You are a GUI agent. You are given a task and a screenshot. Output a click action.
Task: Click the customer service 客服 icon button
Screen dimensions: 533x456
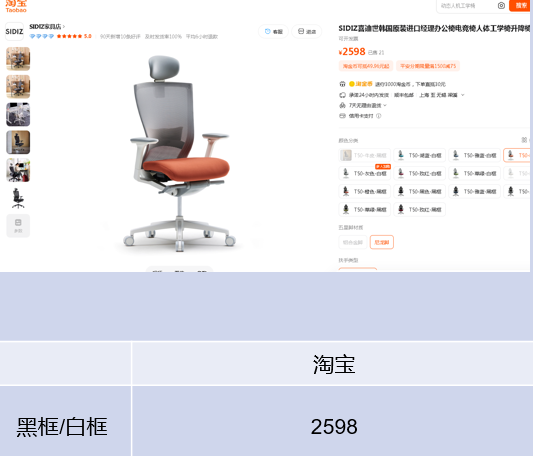coord(274,32)
